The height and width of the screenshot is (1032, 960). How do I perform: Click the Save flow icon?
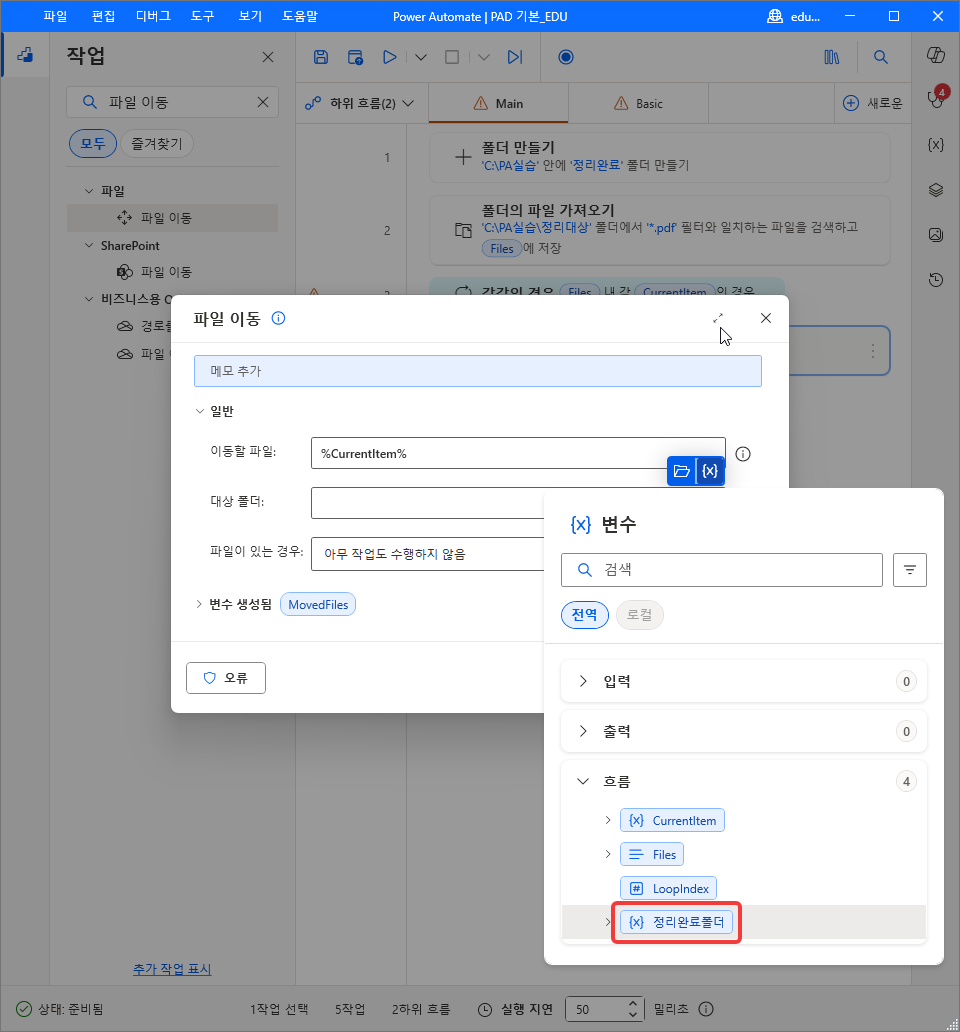click(320, 57)
